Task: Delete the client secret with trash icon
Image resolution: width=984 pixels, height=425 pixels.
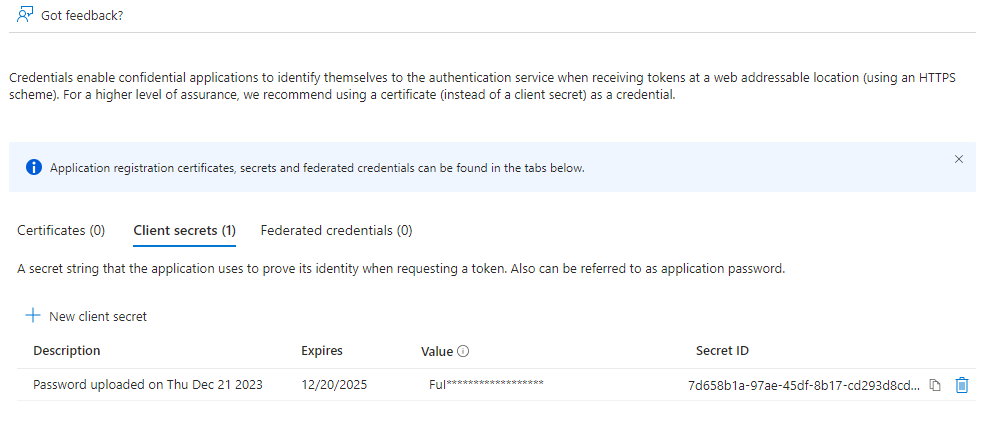Action: coord(961,385)
